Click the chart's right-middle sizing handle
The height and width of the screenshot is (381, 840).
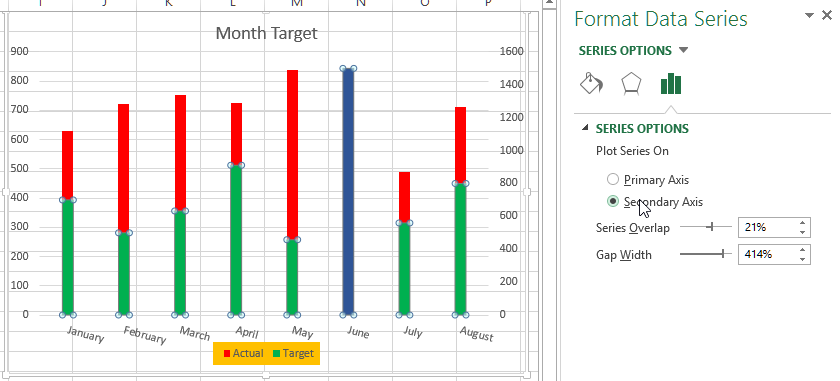tap(527, 191)
